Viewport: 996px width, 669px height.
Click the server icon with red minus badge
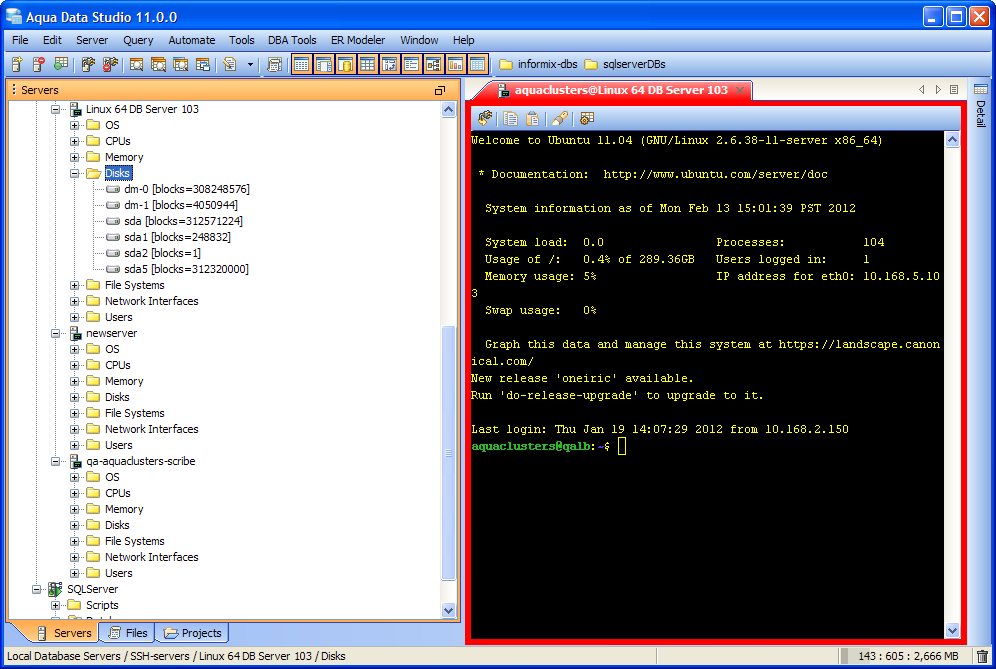[39, 64]
